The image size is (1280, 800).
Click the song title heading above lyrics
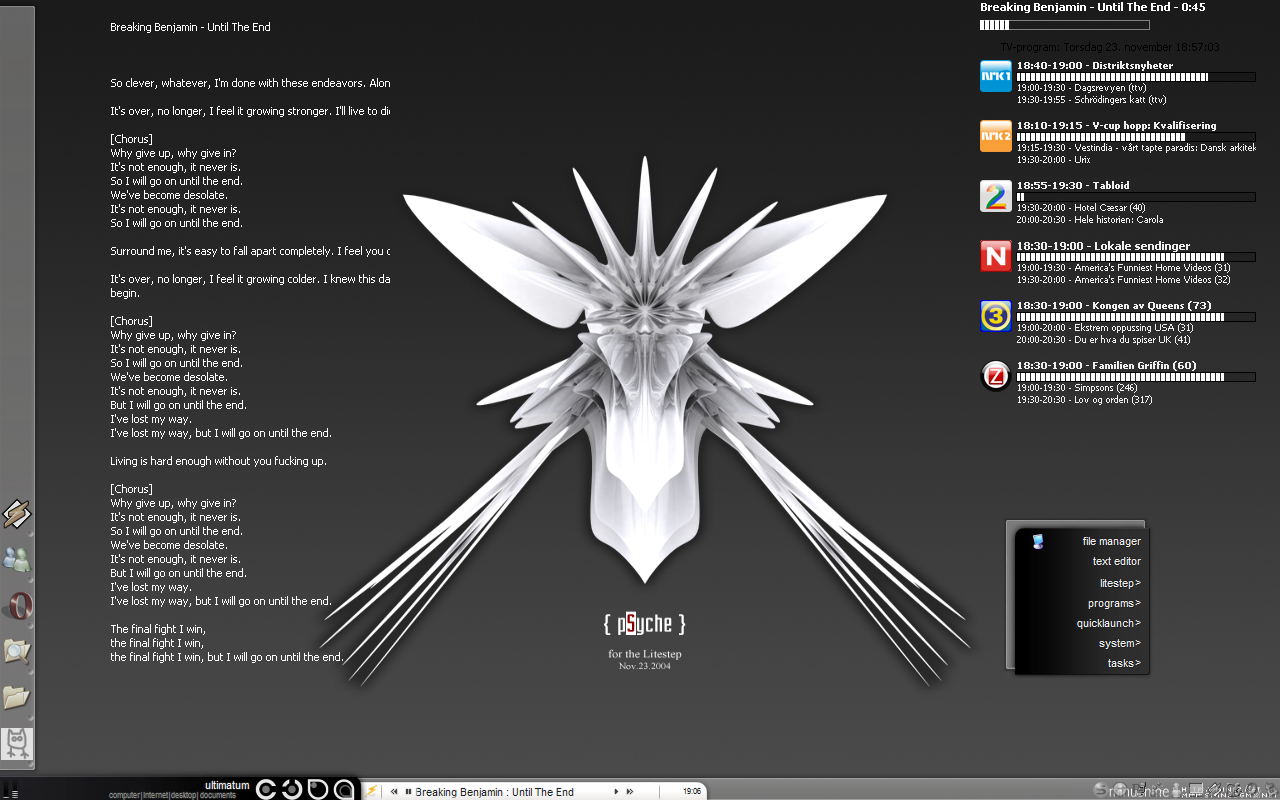click(x=190, y=27)
